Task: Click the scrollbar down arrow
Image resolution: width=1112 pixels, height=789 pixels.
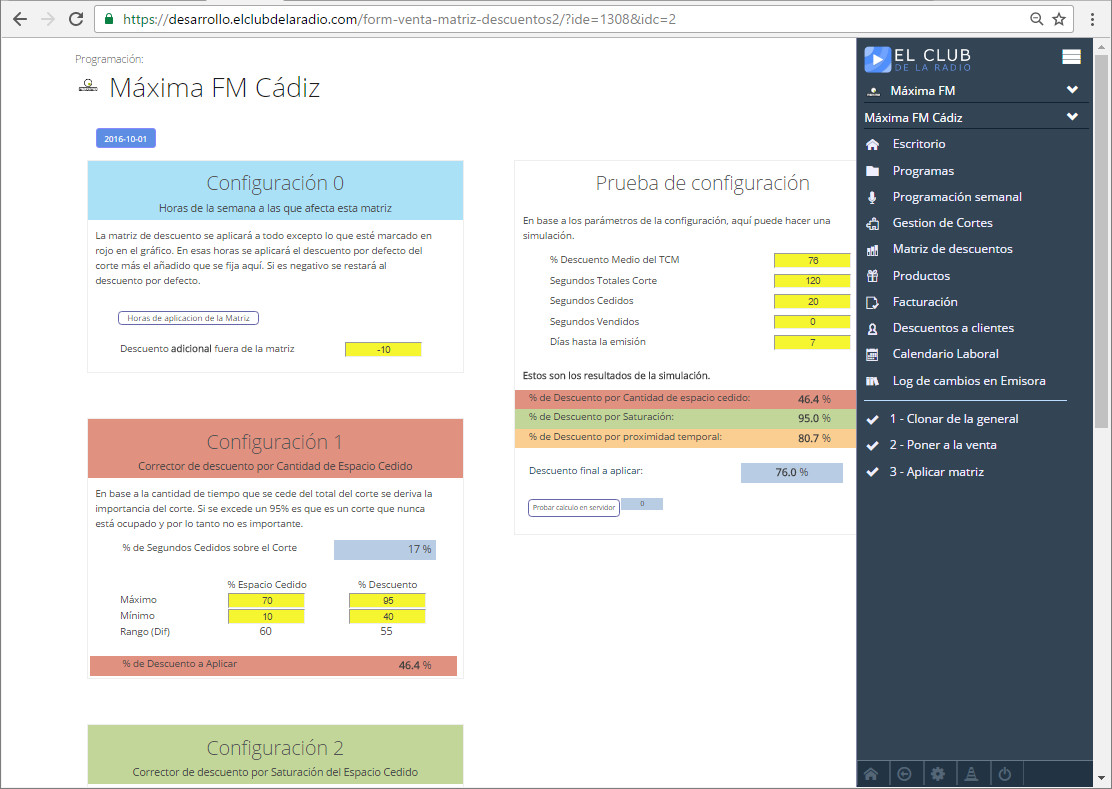Action: [1101, 778]
